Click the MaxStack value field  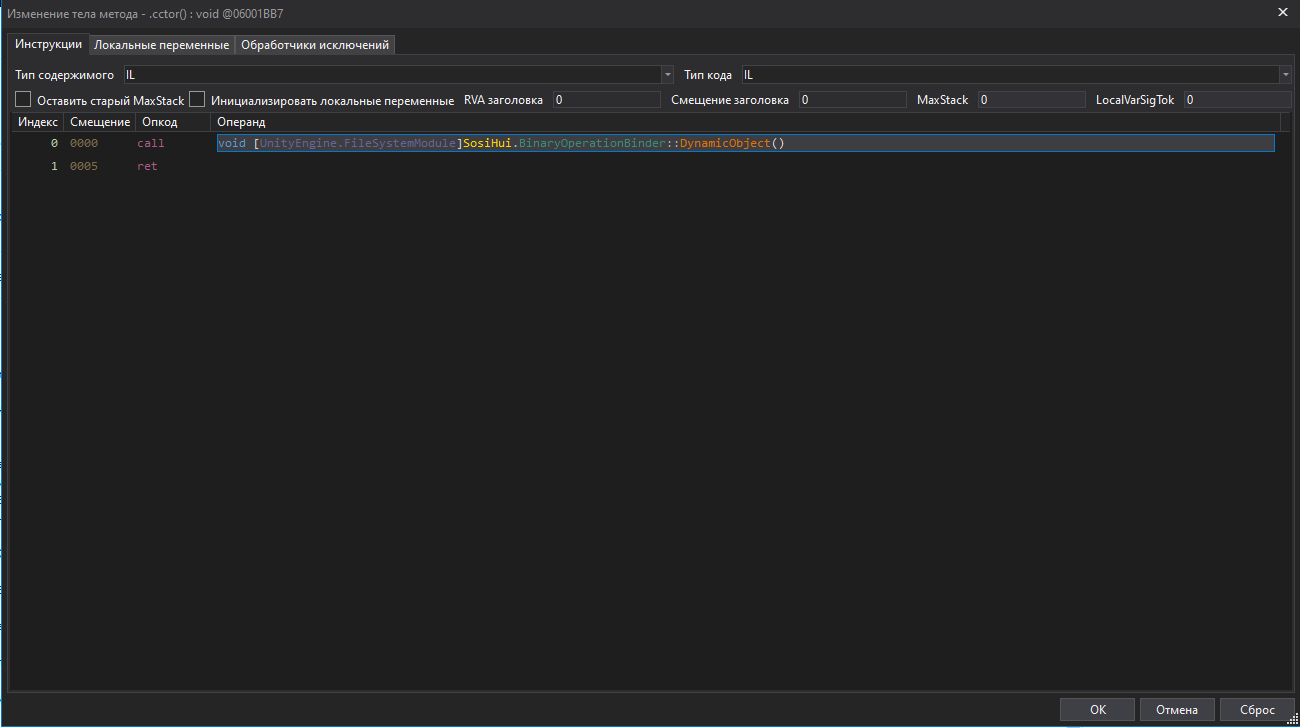[x=1031, y=100]
